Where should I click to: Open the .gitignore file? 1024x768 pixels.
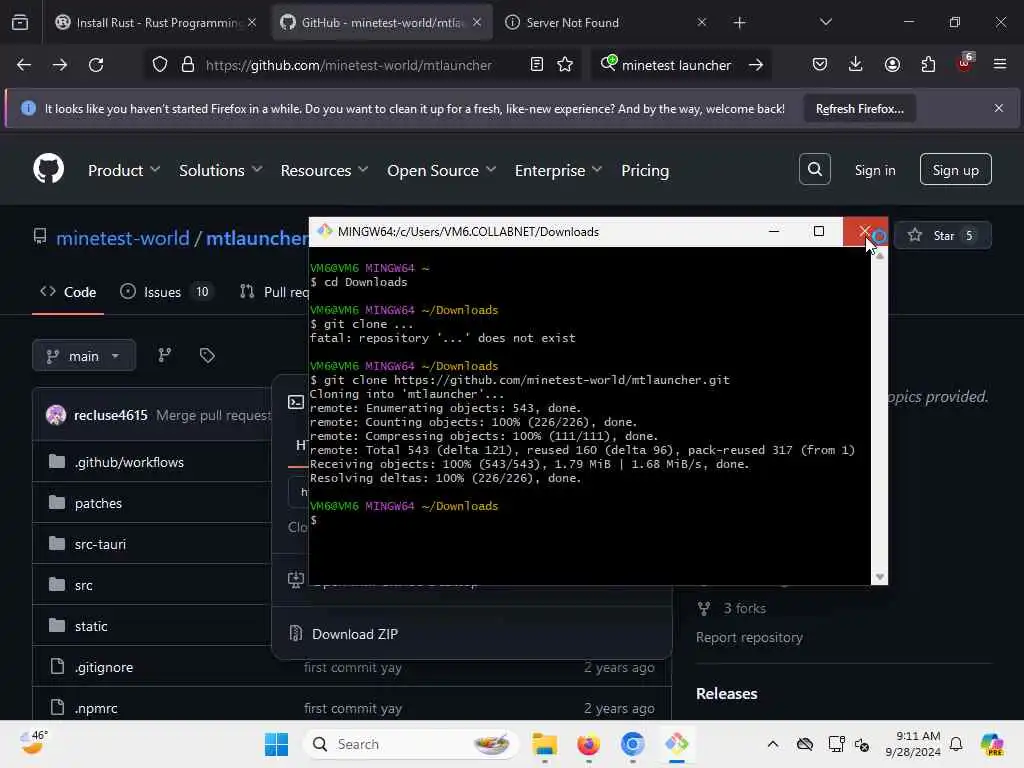tap(104, 667)
